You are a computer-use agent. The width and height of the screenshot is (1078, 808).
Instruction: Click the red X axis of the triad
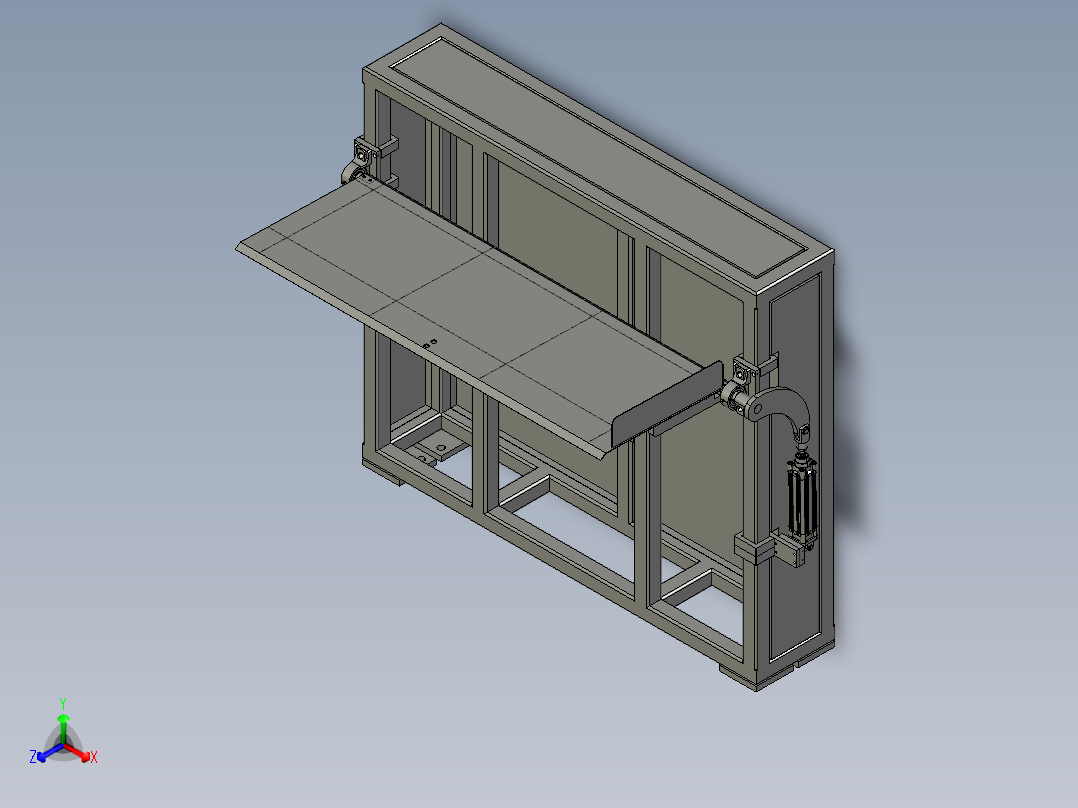[78, 752]
